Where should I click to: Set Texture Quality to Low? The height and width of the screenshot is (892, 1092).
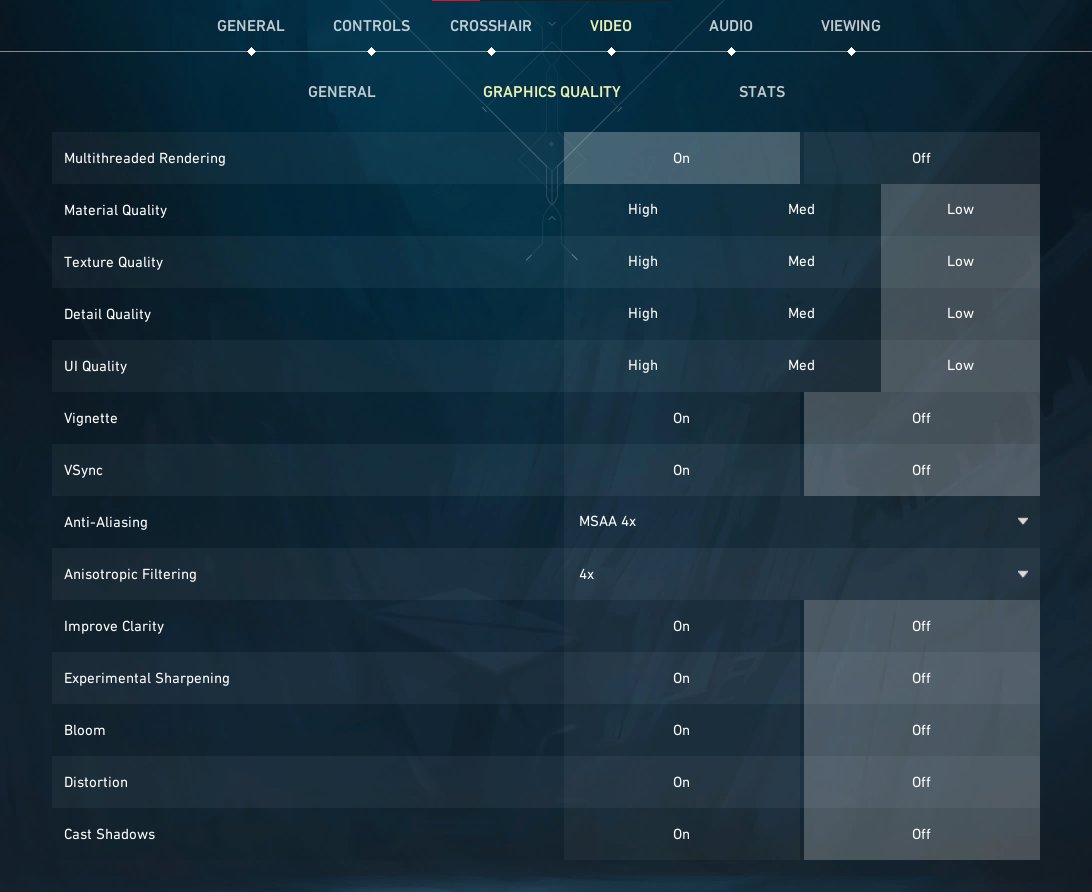tap(960, 262)
